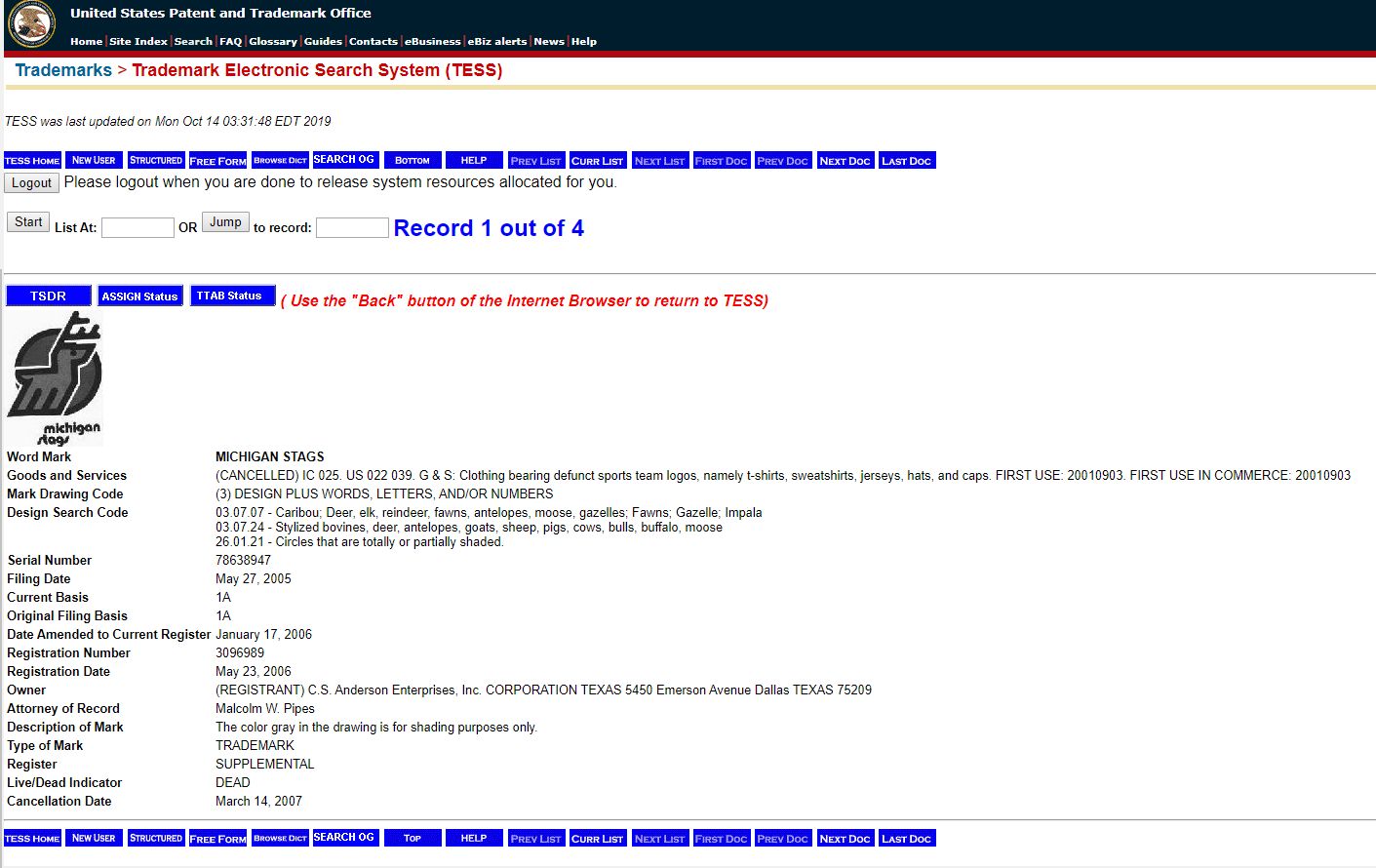Click the top Next List button
Image resolution: width=1376 pixels, height=868 pixels.
coord(660,160)
